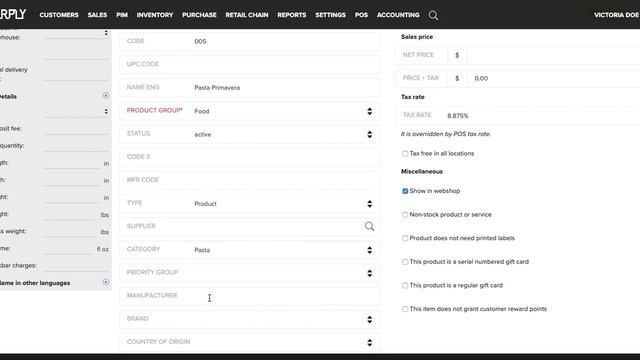Click the Miscellaneous heading
This screenshot has width=640, height=360.
pos(422,171)
